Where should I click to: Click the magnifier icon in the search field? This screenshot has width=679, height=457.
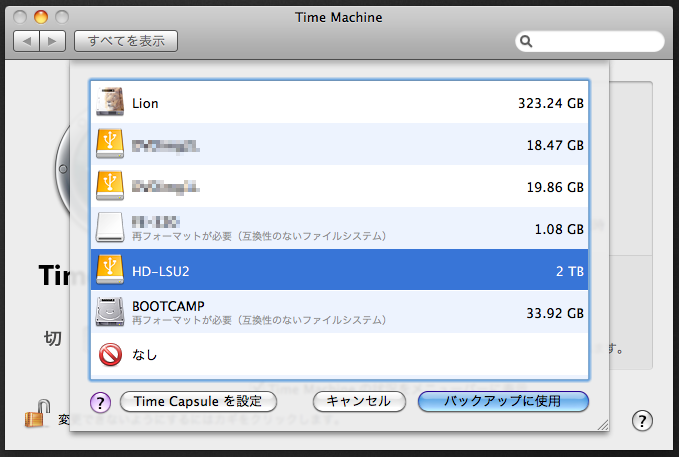tap(526, 41)
